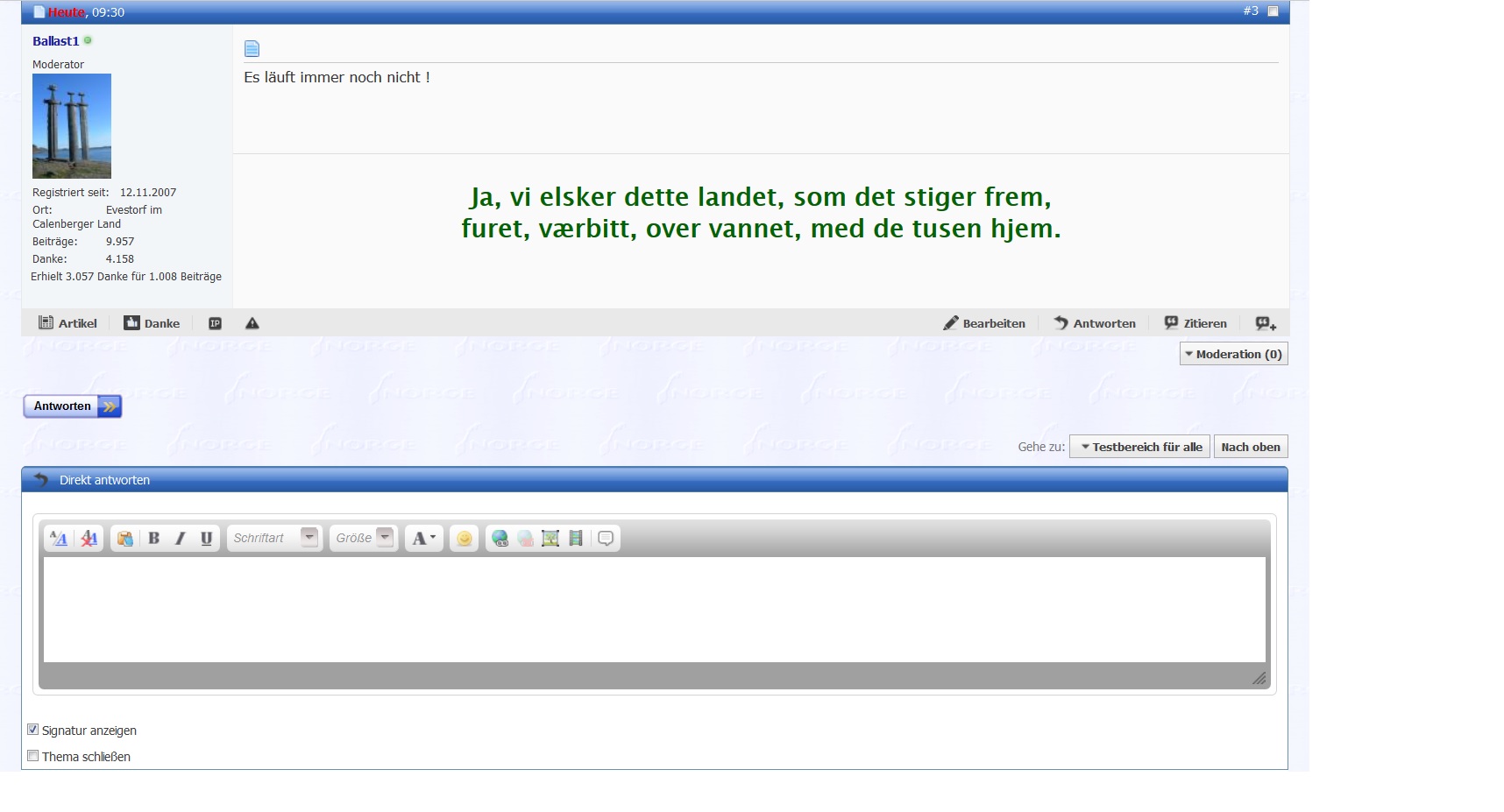This screenshot has height=812, width=1504.
Task: Insert a link using the globe icon
Action: click(x=500, y=538)
